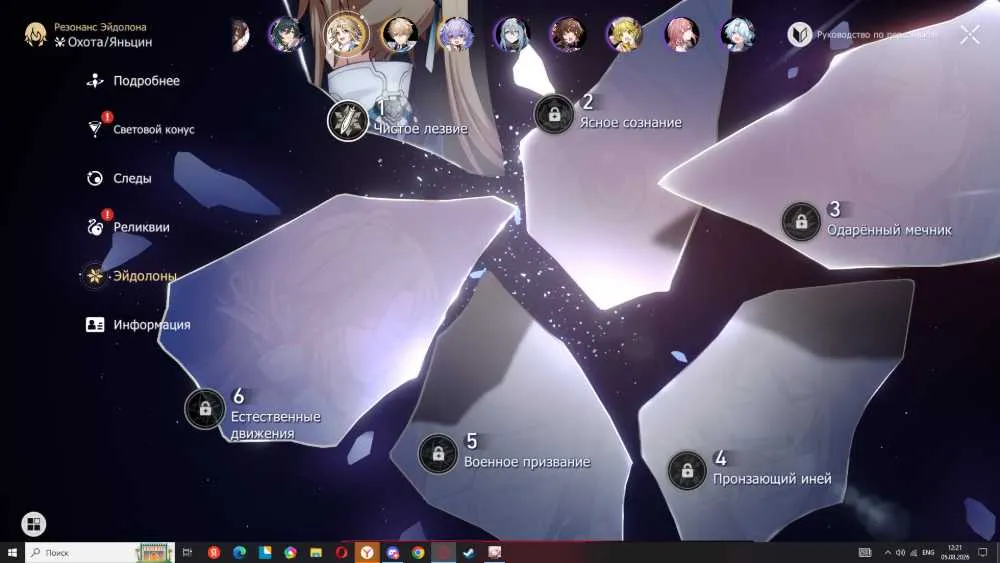Screen dimensions: 1000x563
Task: Click the Яньцин portrait icon at top-left
Action: click(x=36, y=34)
